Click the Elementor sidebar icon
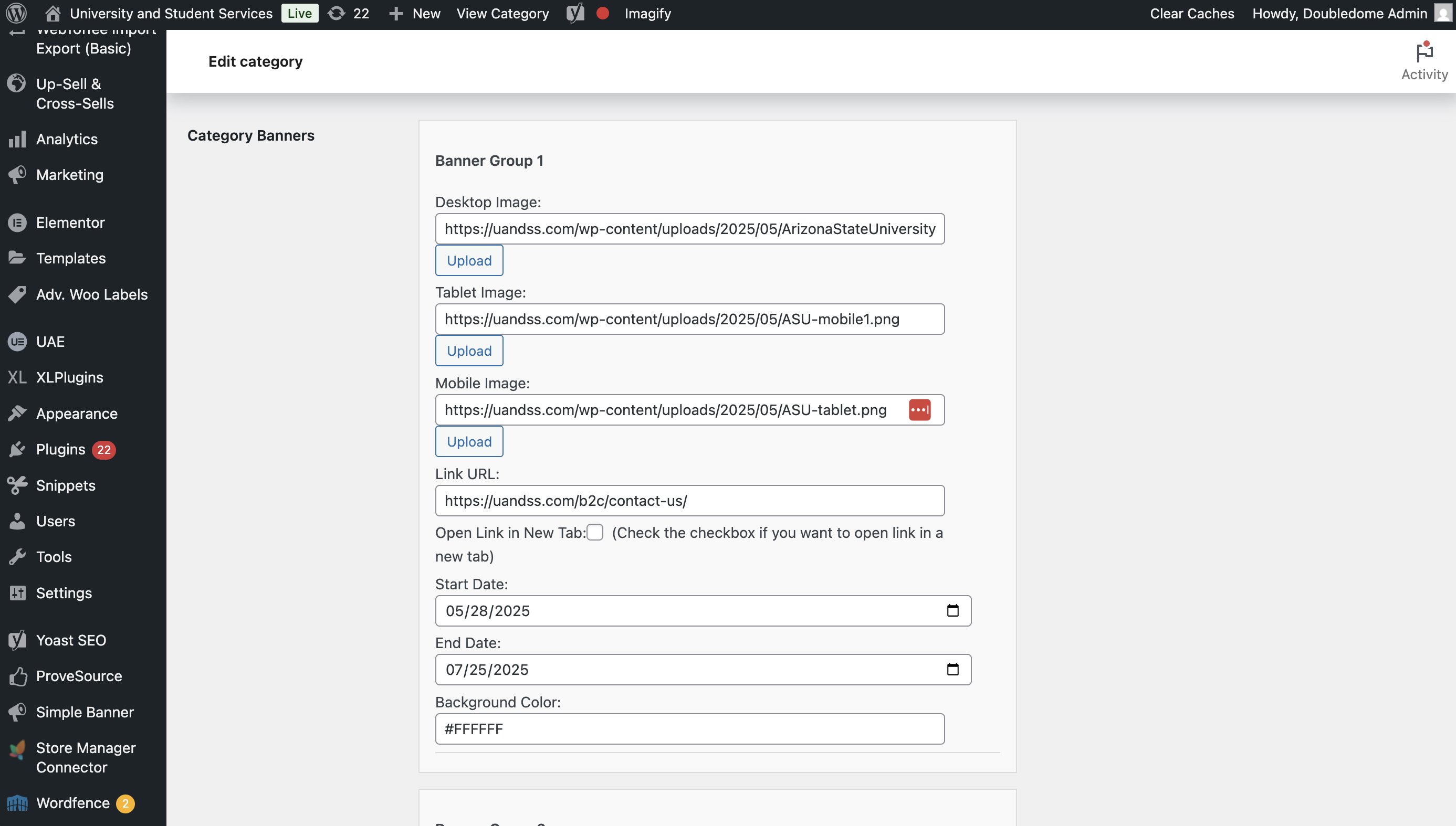1456x826 pixels. pos(17,223)
